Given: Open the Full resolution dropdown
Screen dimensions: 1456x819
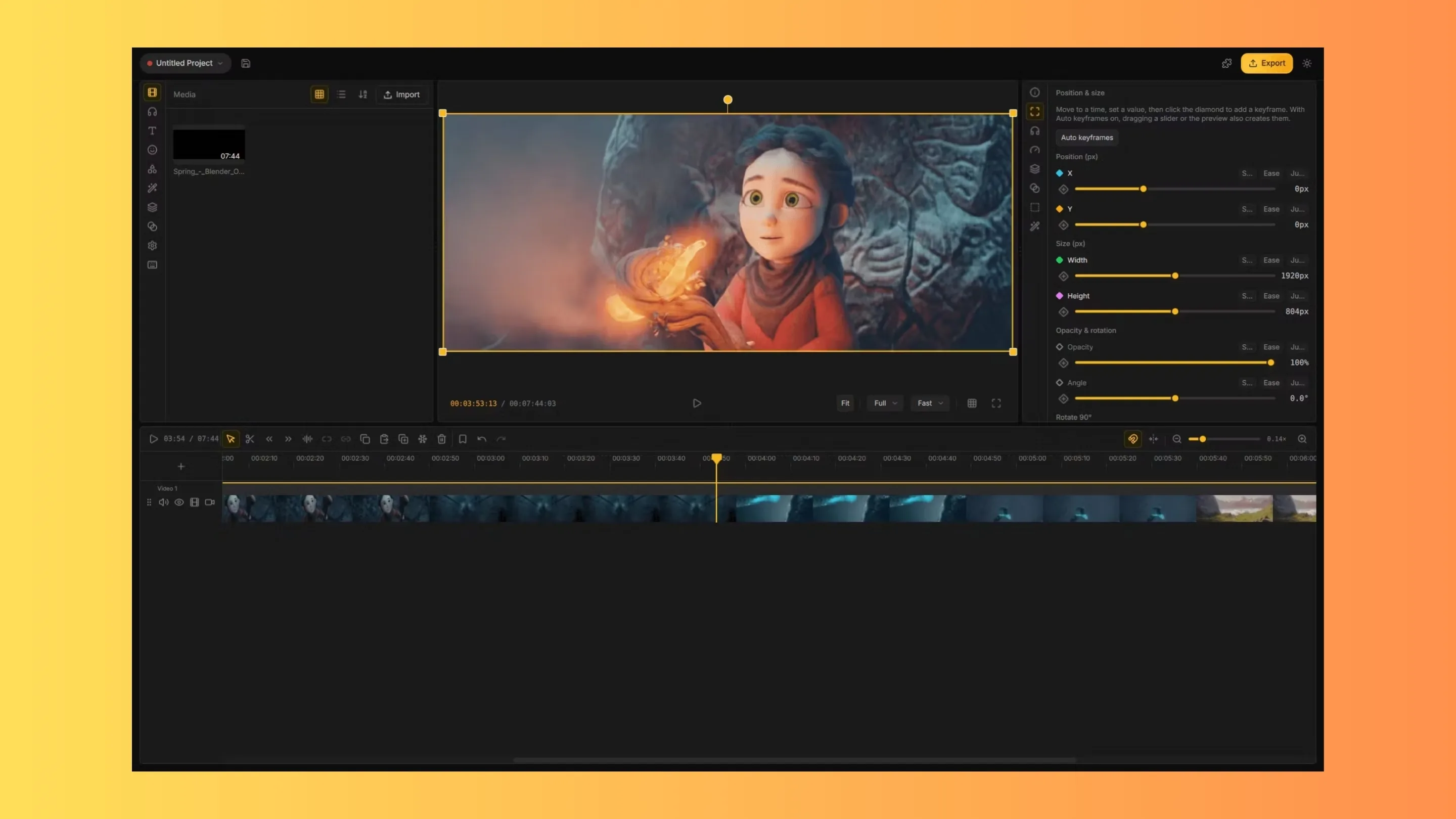Looking at the screenshot, I should tap(885, 403).
